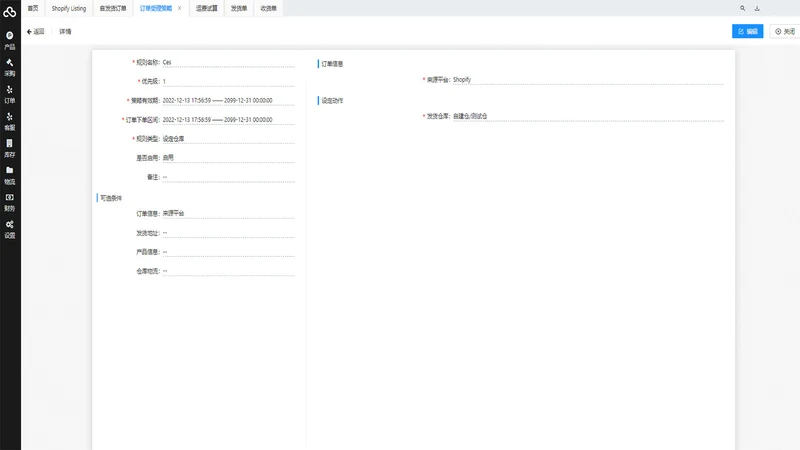Open the 产品 (Products) sidebar icon
This screenshot has height=450, width=800.
[x=10, y=40]
